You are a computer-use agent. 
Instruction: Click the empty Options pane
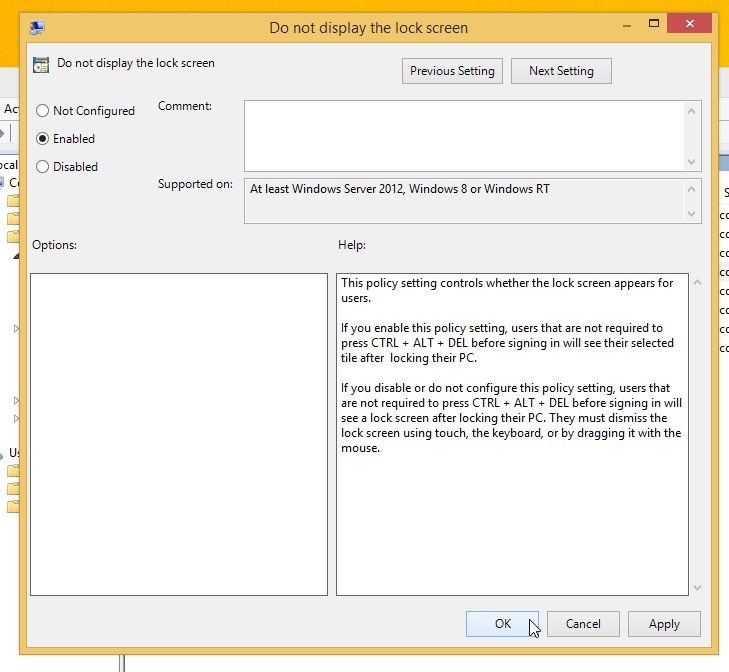179,434
